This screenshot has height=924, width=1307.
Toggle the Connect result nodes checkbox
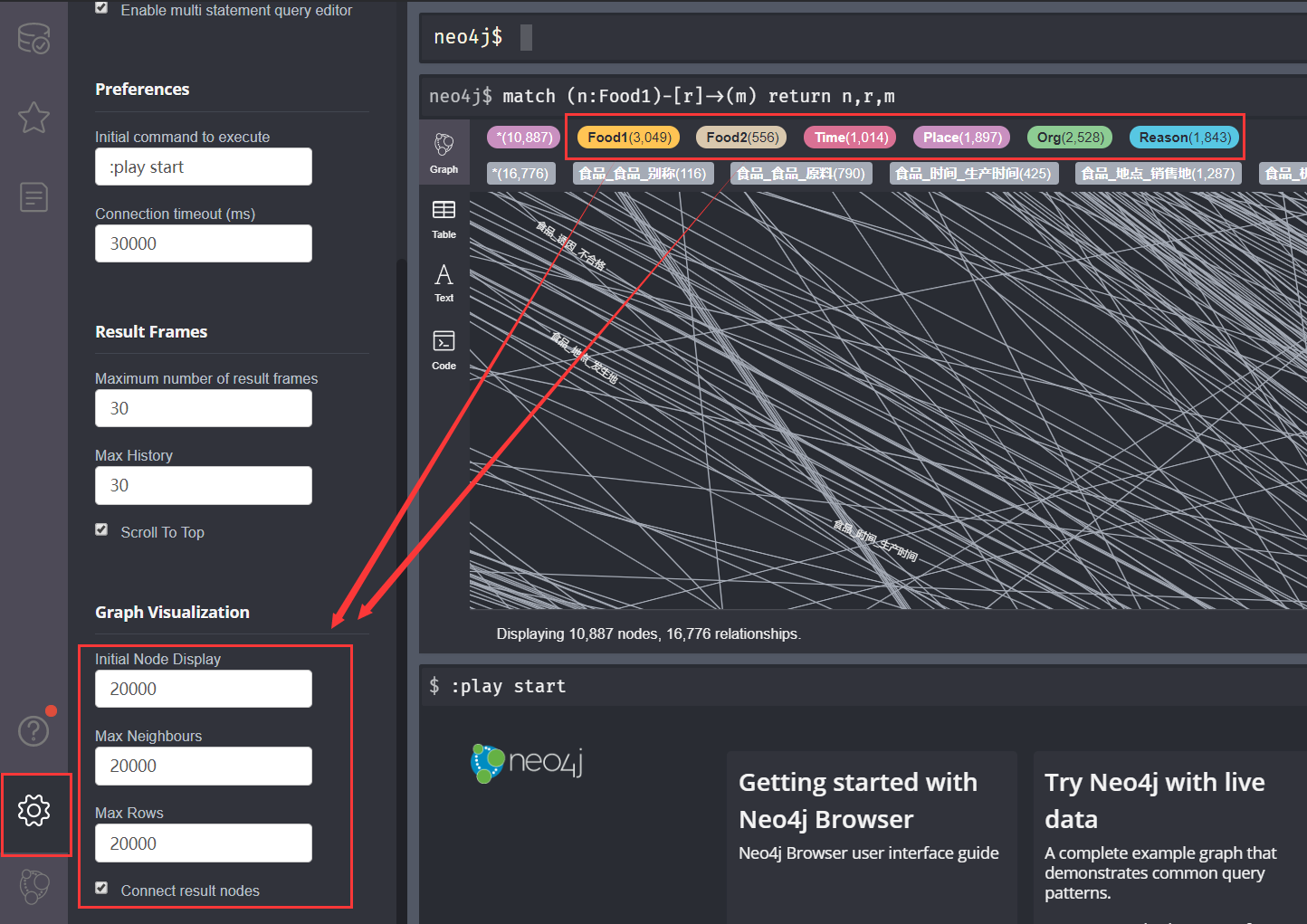[101, 889]
